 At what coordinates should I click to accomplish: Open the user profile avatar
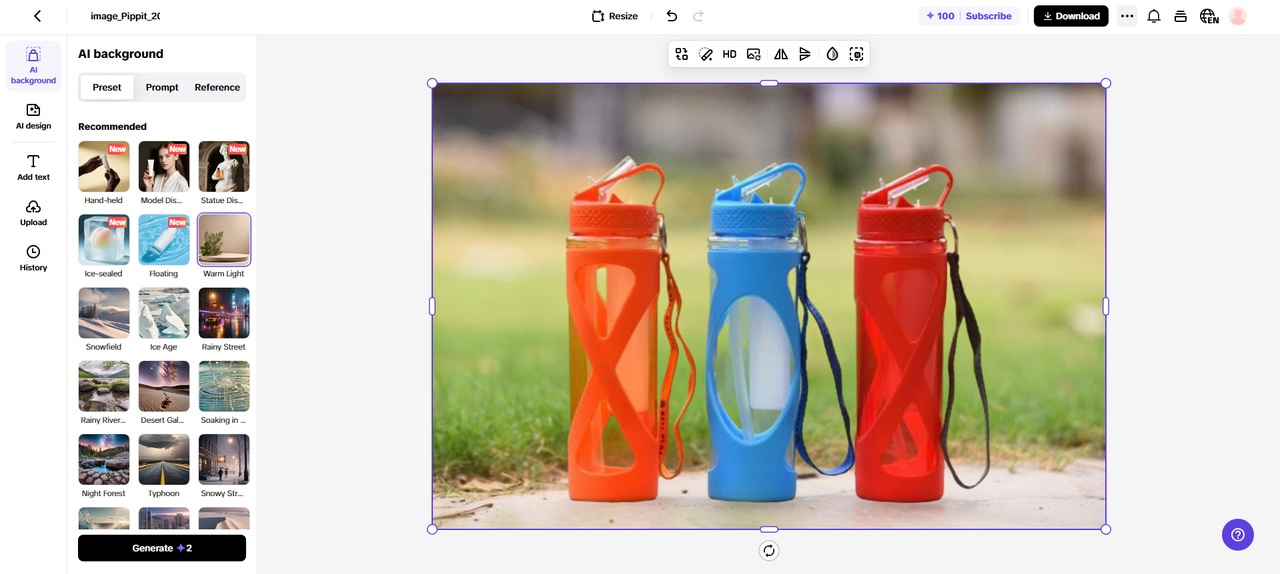(1238, 16)
